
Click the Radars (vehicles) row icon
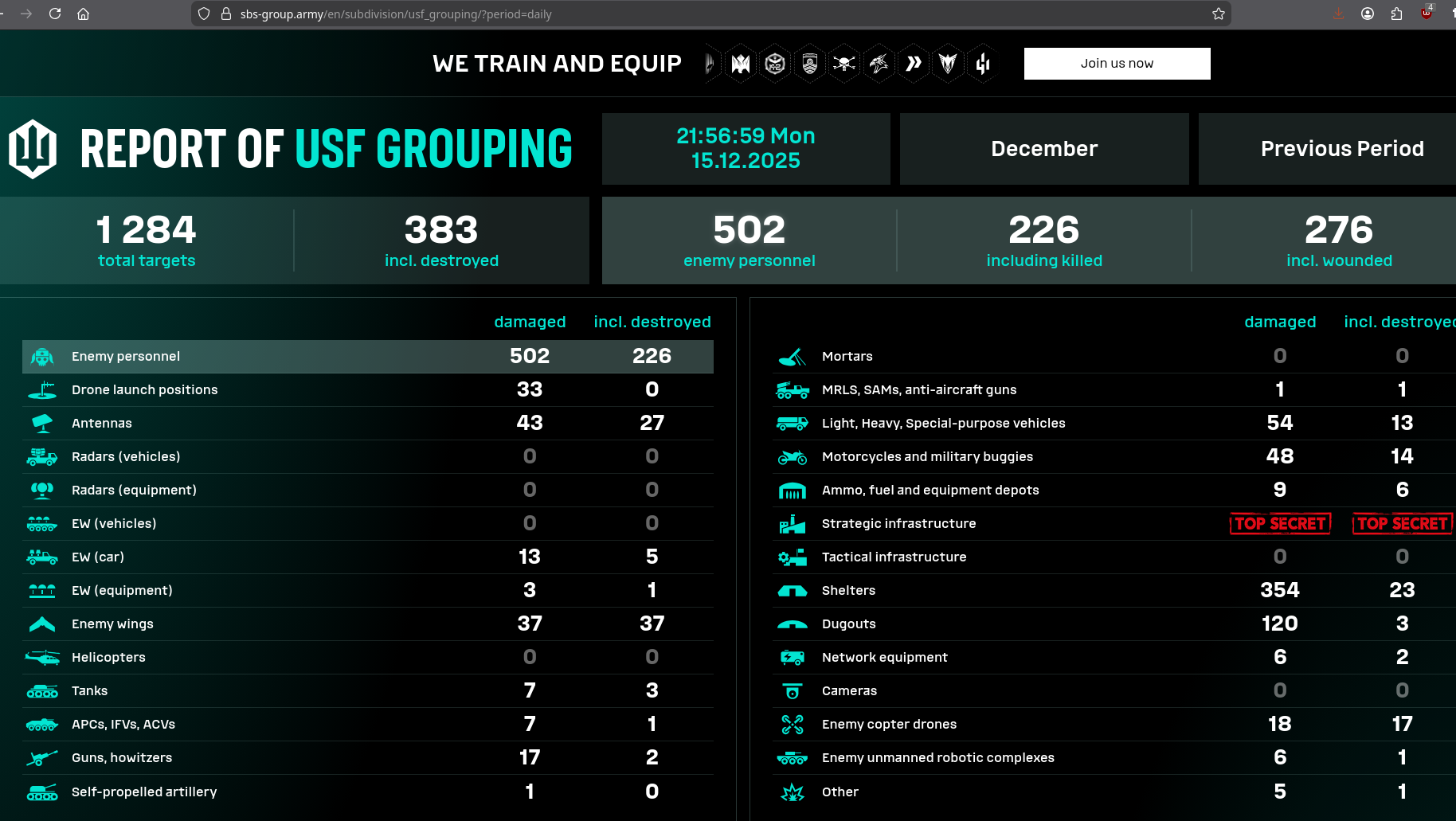42,457
